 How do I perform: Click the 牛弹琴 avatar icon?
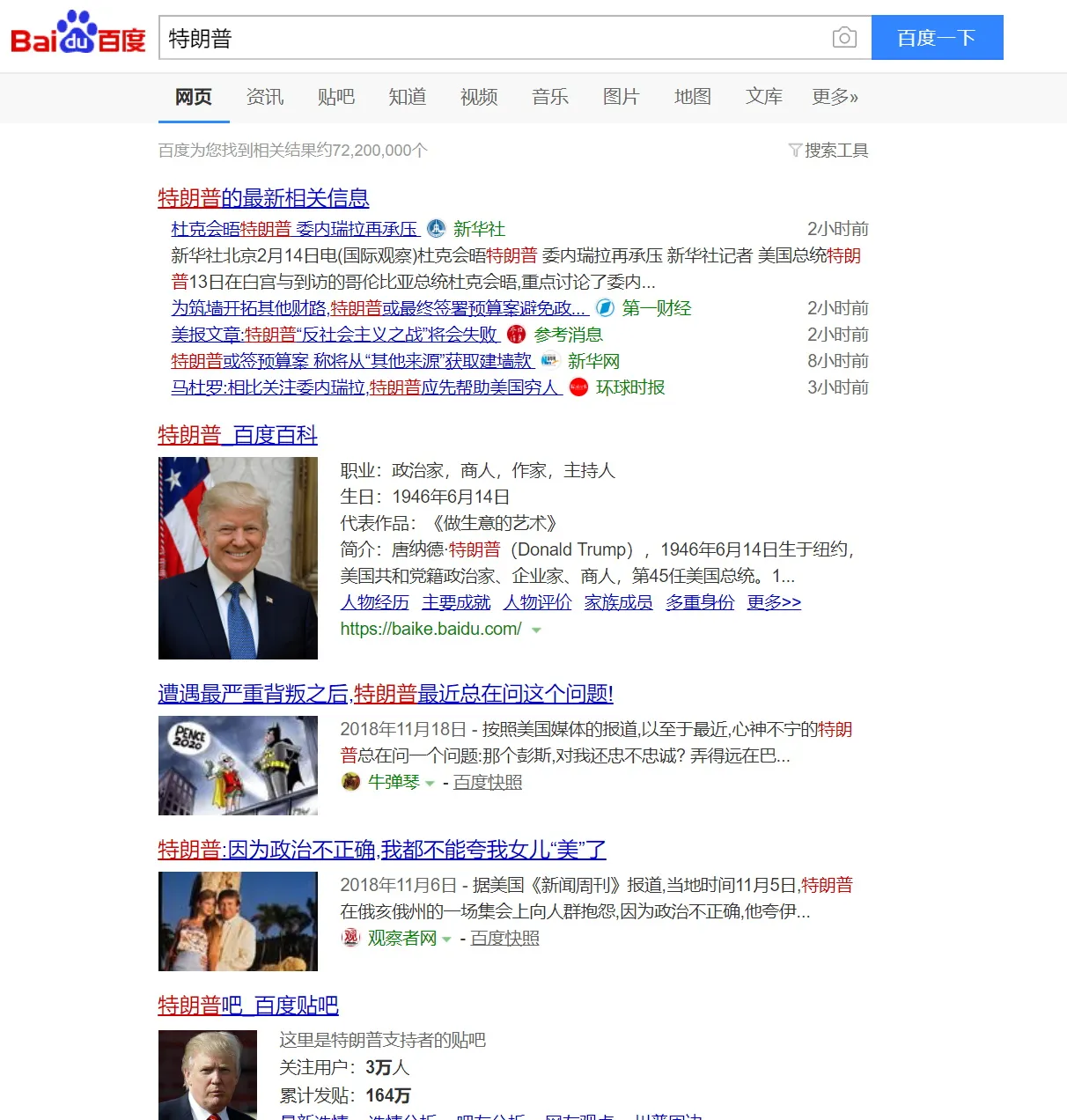point(350,782)
